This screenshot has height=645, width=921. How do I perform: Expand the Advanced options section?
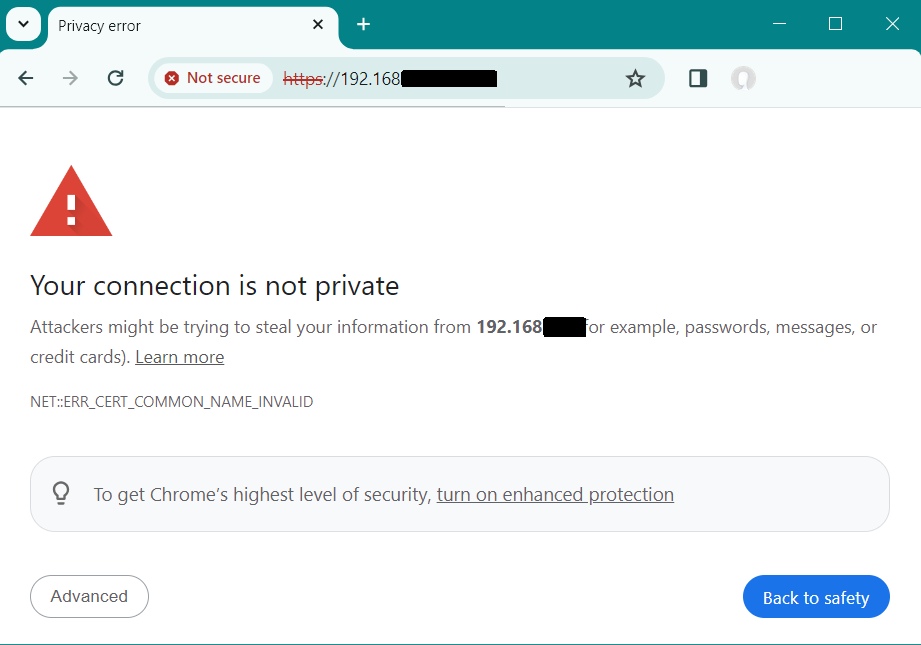pyautogui.click(x=89, y=596)
